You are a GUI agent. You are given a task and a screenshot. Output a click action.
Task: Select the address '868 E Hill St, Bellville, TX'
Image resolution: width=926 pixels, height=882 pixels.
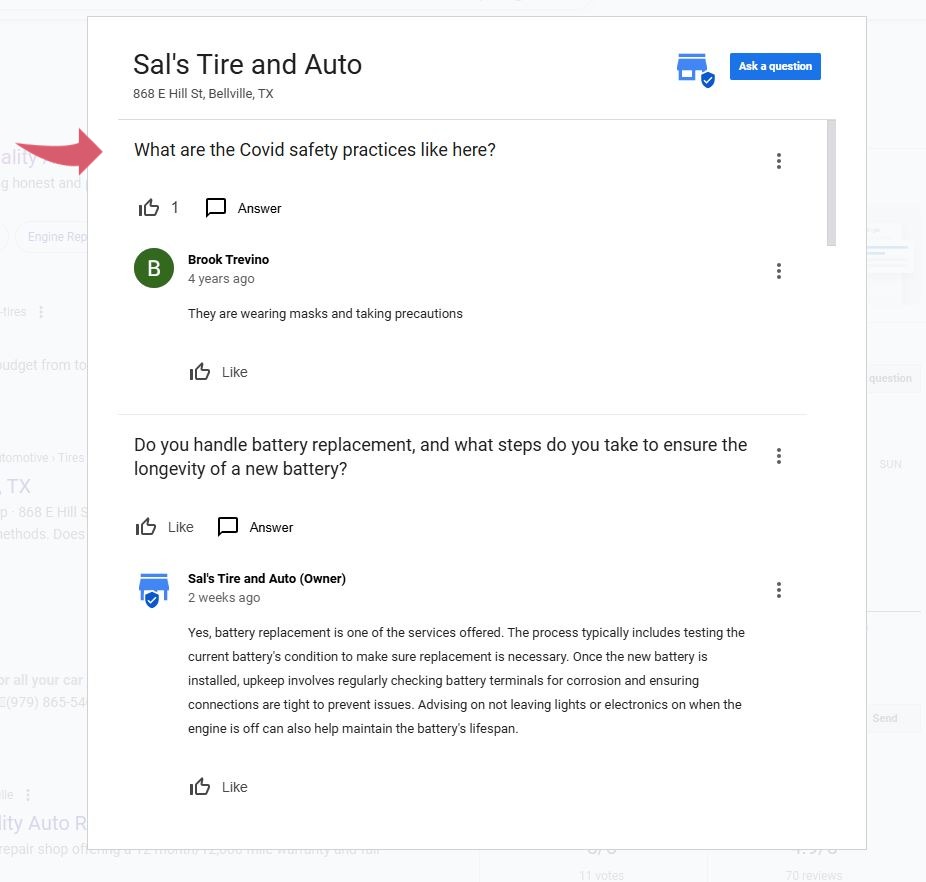point(203,93)
